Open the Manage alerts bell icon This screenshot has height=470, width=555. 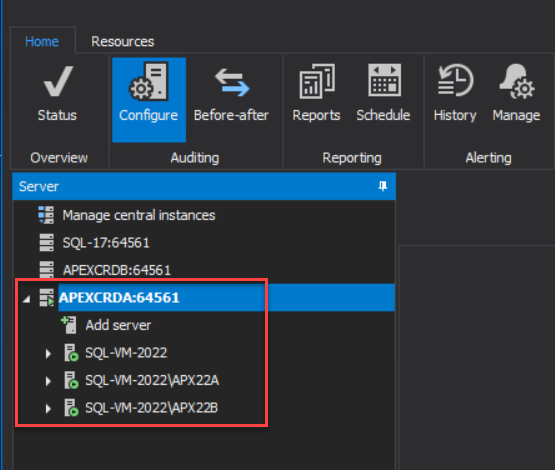click(x=517, y=81)
